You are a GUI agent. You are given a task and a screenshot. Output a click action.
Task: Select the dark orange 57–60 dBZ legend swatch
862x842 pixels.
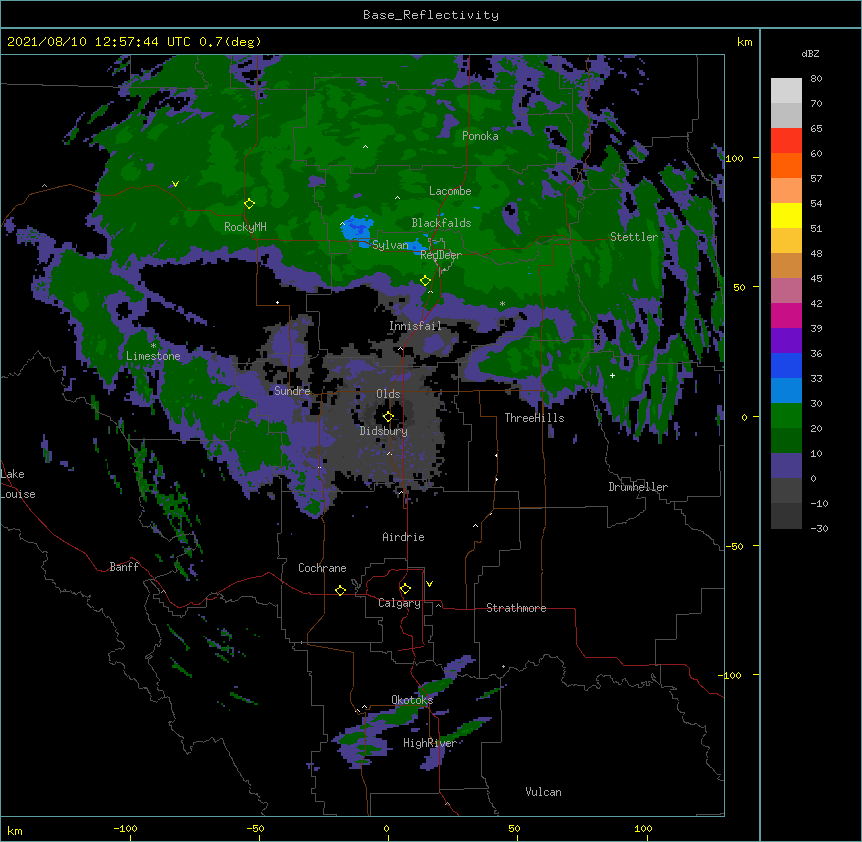pos(786,165)
